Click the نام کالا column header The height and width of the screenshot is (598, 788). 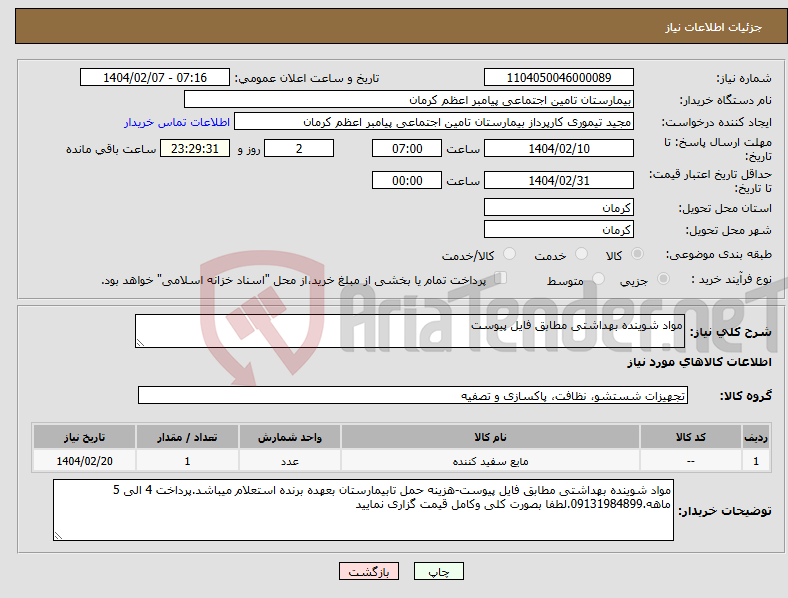pyautogui.click(x=490, y=437)
